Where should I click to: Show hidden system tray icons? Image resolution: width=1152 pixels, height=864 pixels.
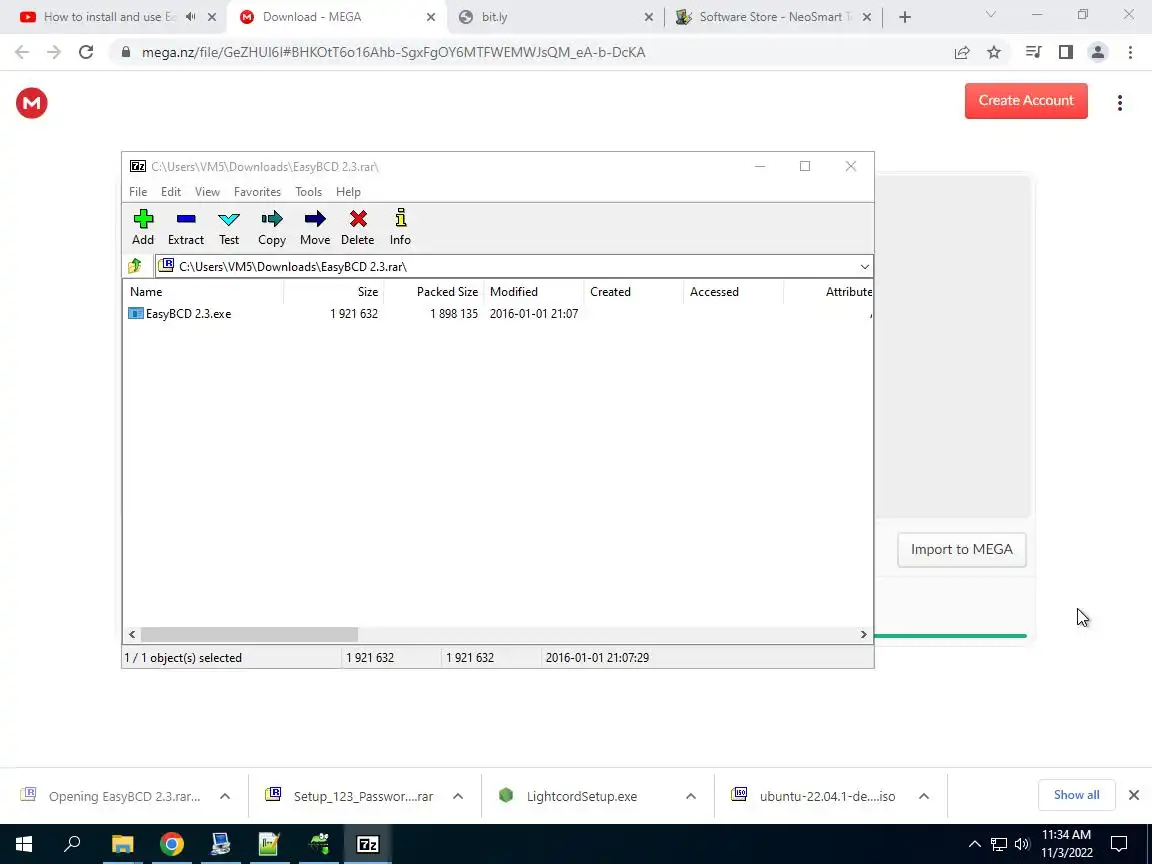[974, 844]
